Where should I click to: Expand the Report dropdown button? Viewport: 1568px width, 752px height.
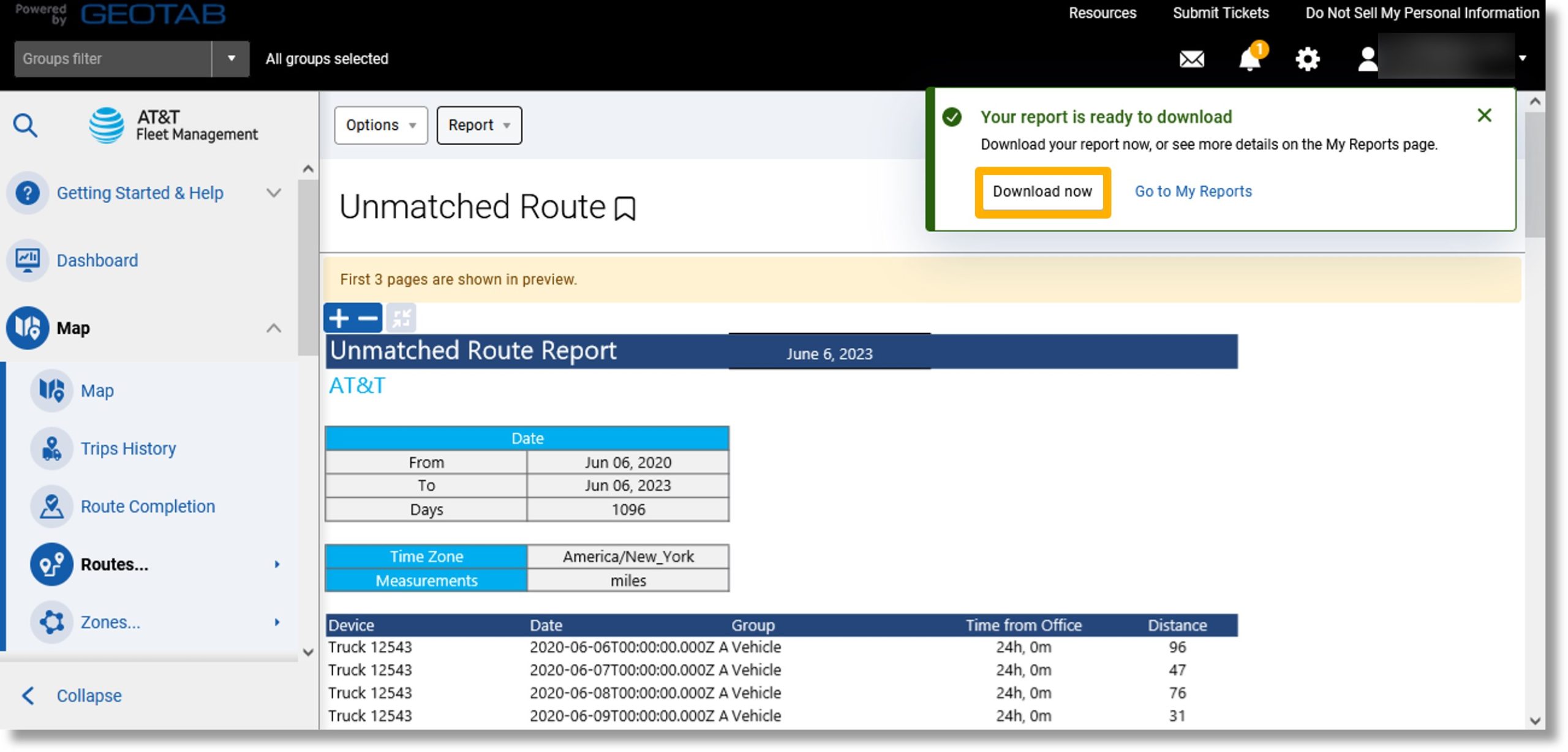tap(478, 124)
